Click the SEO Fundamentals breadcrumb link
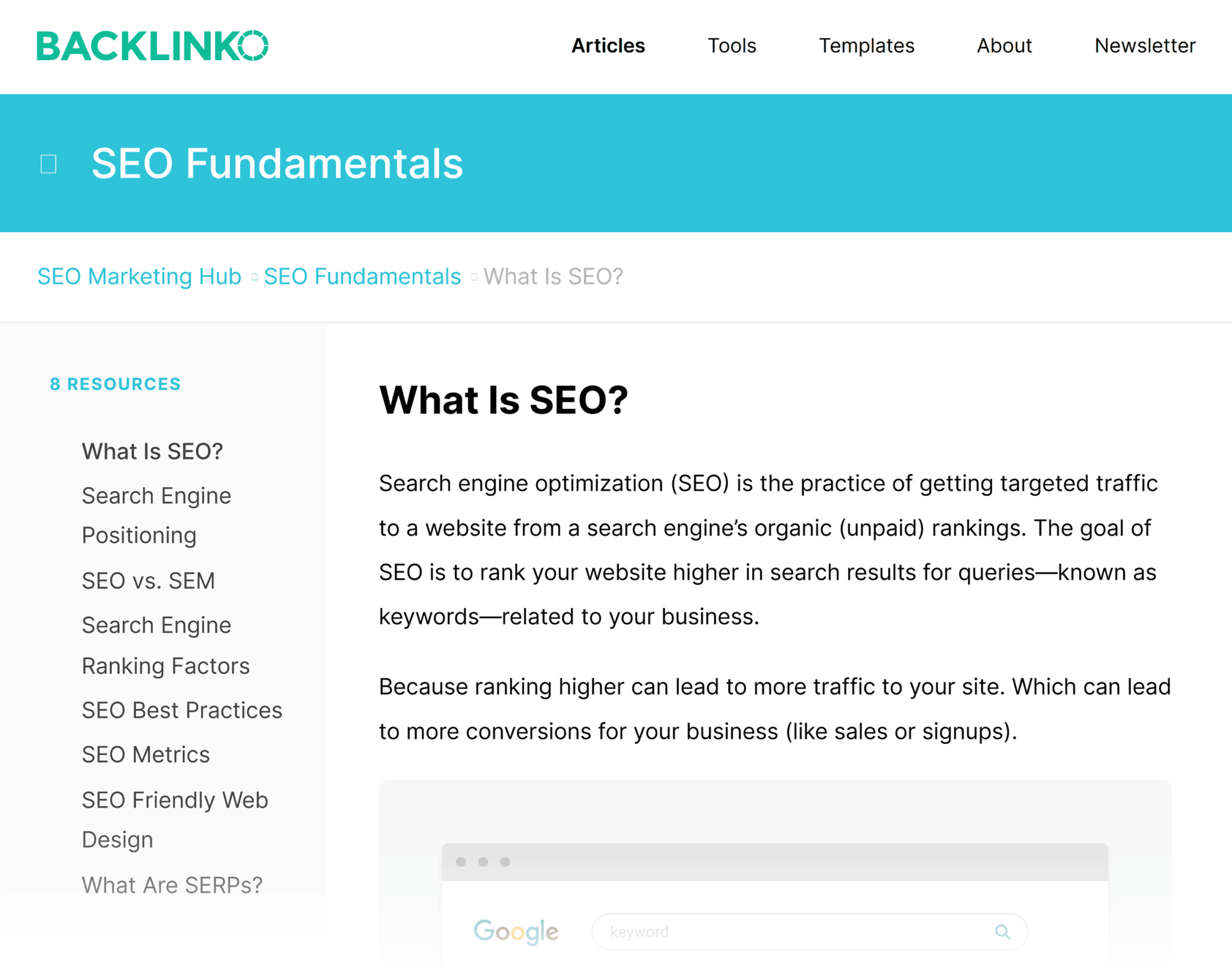This screenshot has width=1232, height=970. (x=362, y=276)
